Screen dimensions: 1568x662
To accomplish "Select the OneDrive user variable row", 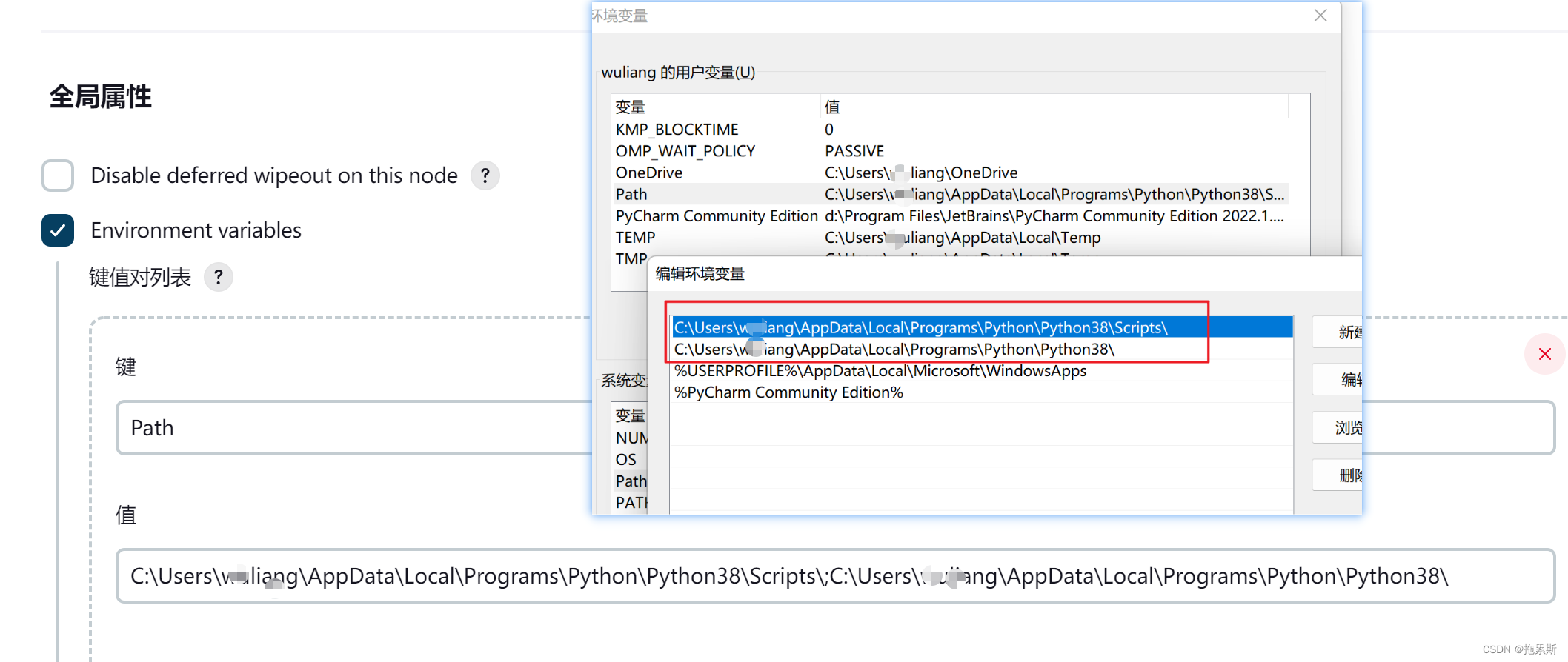I will tap(951, 173).
